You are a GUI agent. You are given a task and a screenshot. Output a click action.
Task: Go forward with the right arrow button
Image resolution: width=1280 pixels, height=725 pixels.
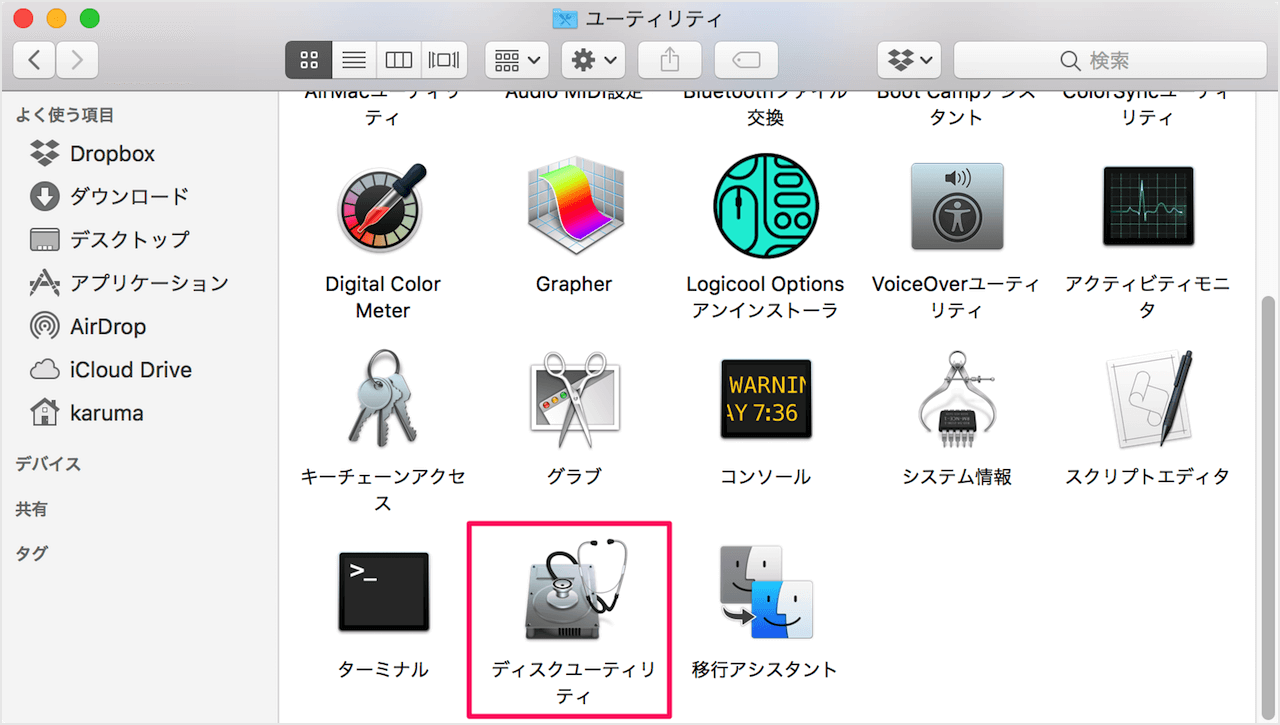[x=77, y=60]
